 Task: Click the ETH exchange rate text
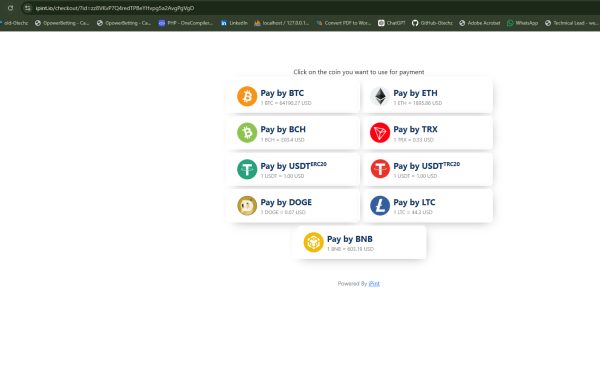[417, 103]
